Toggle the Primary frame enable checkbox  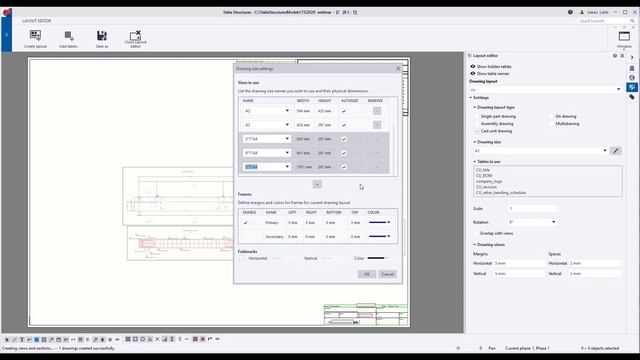click(x=245, y=223)
